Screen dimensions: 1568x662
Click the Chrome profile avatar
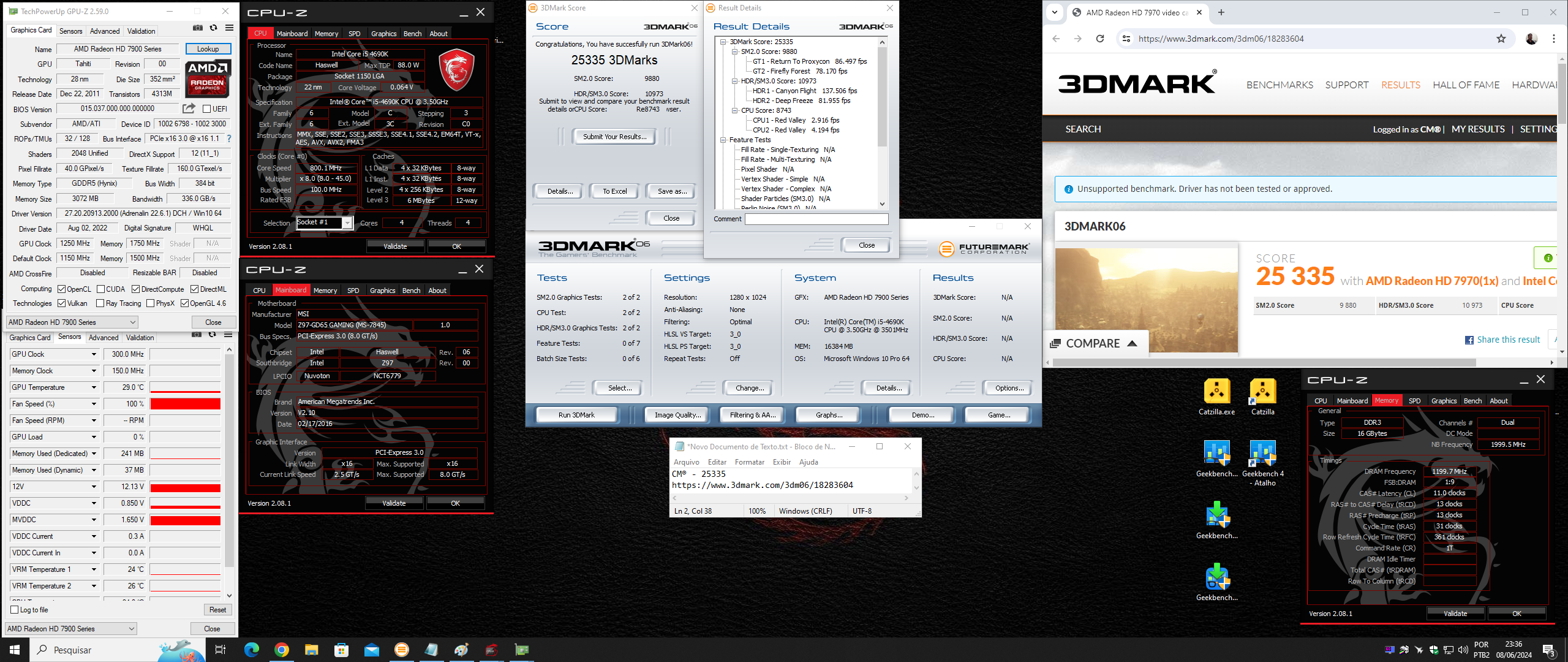click(x=1531, y=39)
